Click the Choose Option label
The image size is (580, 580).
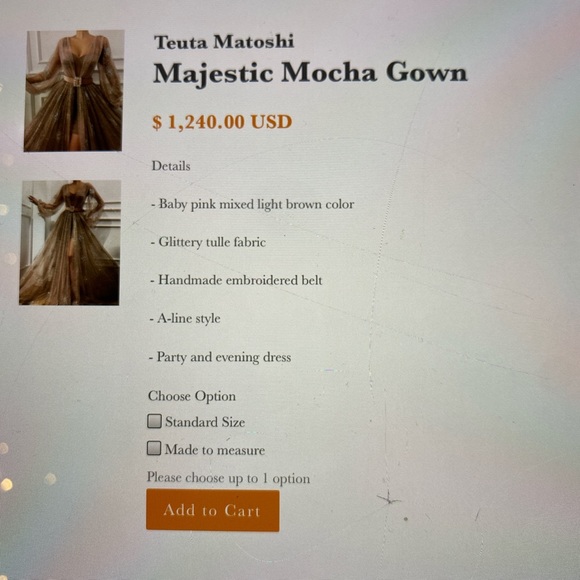pyautogui.click(x=192, y=396)
